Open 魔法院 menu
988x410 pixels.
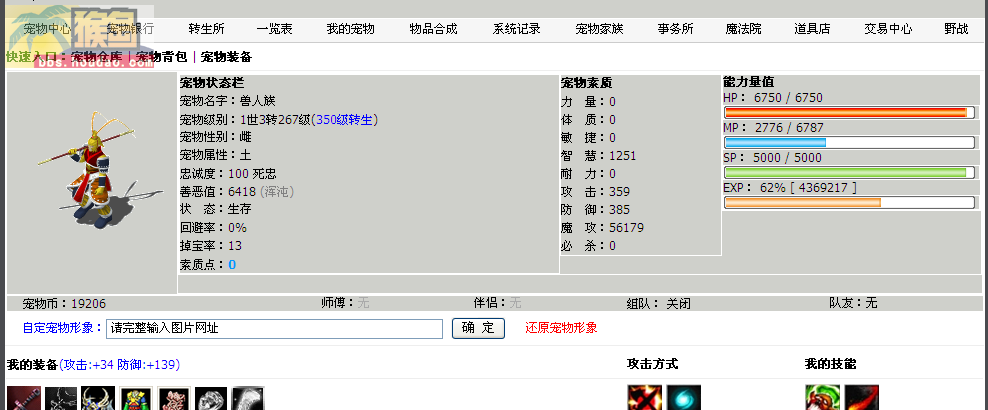point(744,29)
